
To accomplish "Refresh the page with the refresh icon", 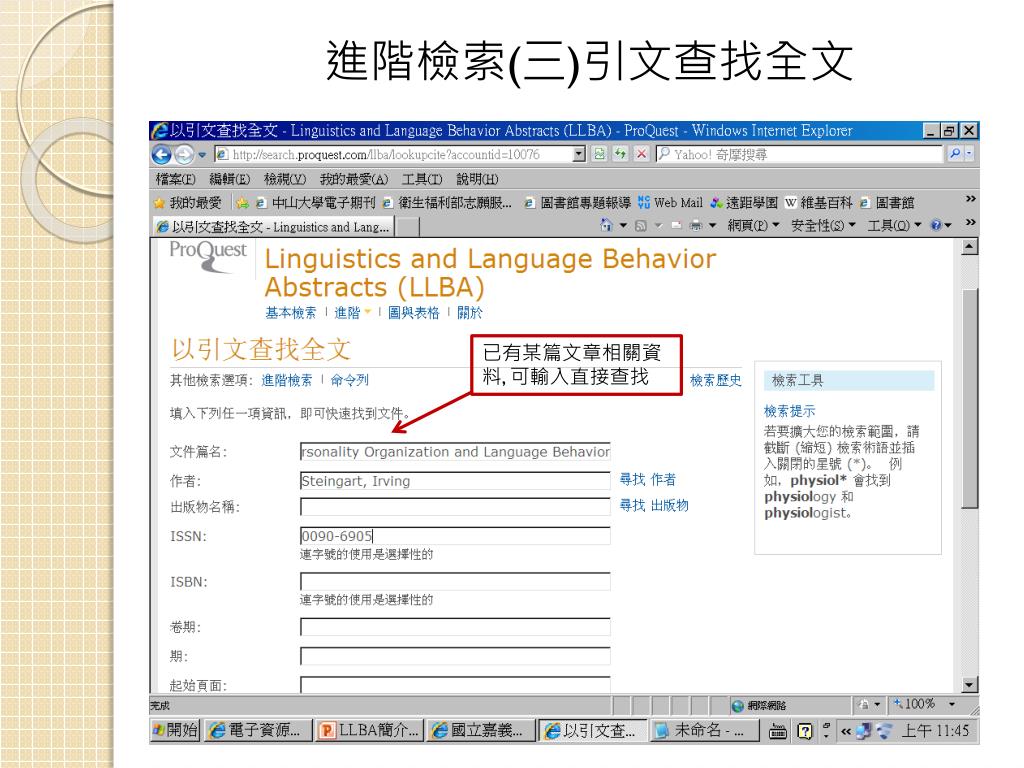I will [620, 154].
